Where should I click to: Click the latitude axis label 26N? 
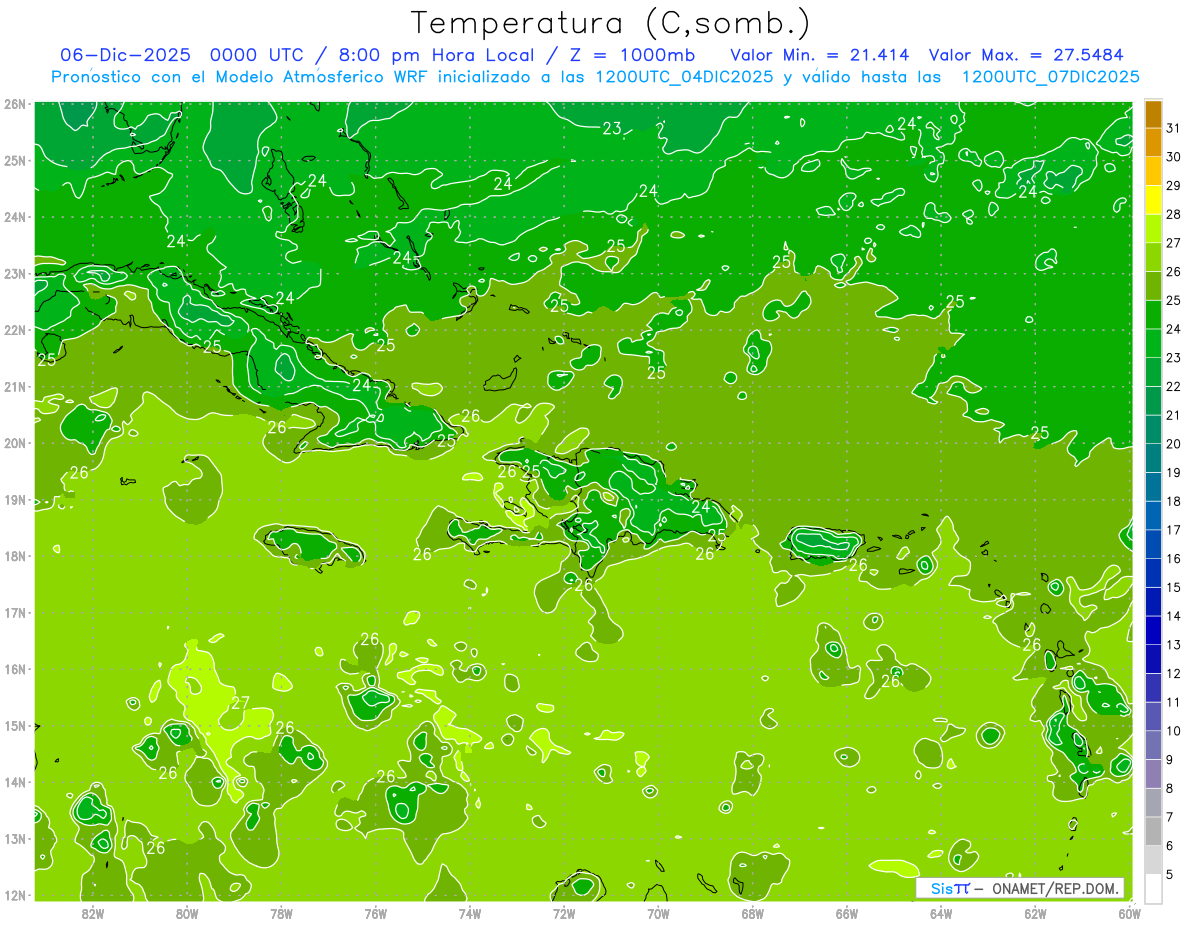[14, 104]
